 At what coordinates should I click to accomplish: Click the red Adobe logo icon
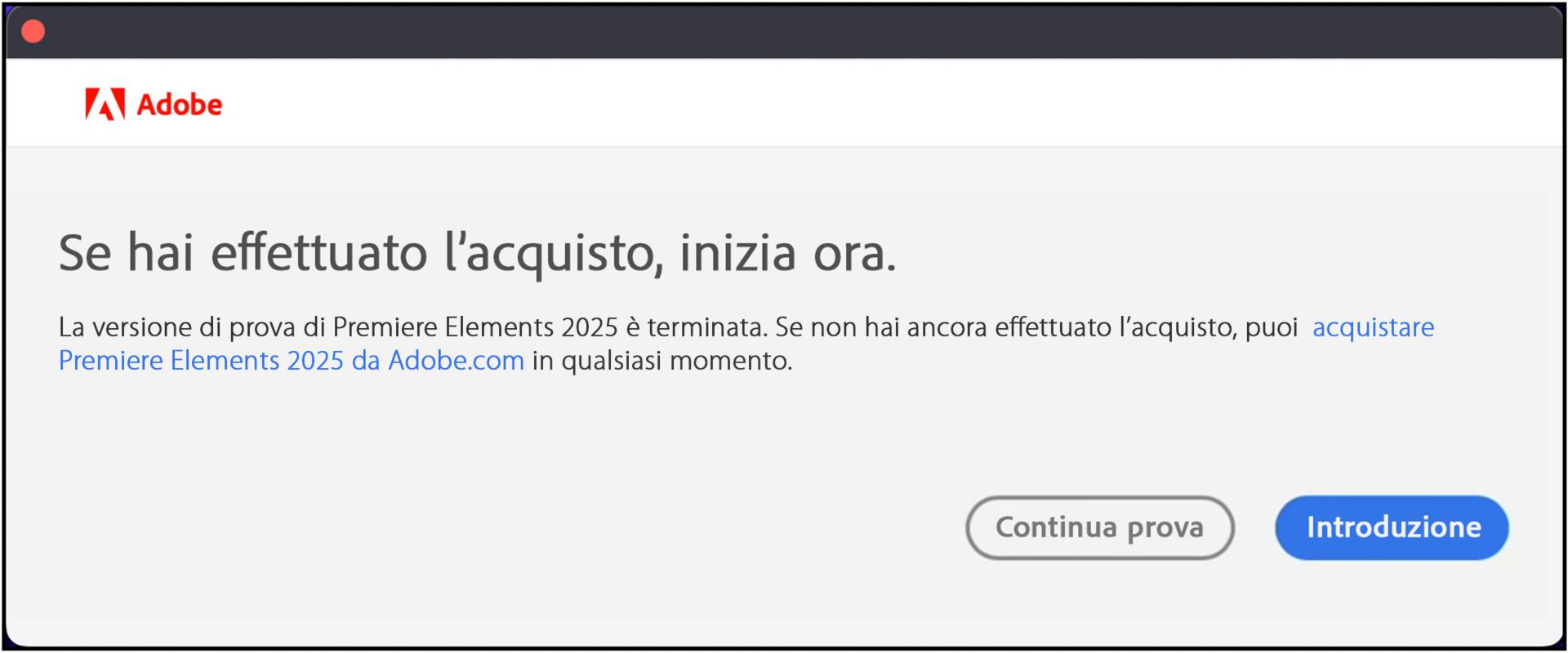(x=105, y=104)
